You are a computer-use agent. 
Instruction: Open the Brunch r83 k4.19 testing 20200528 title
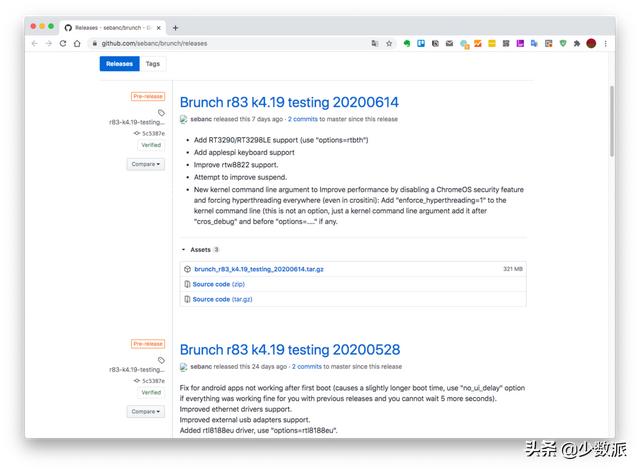click(290, 349)
